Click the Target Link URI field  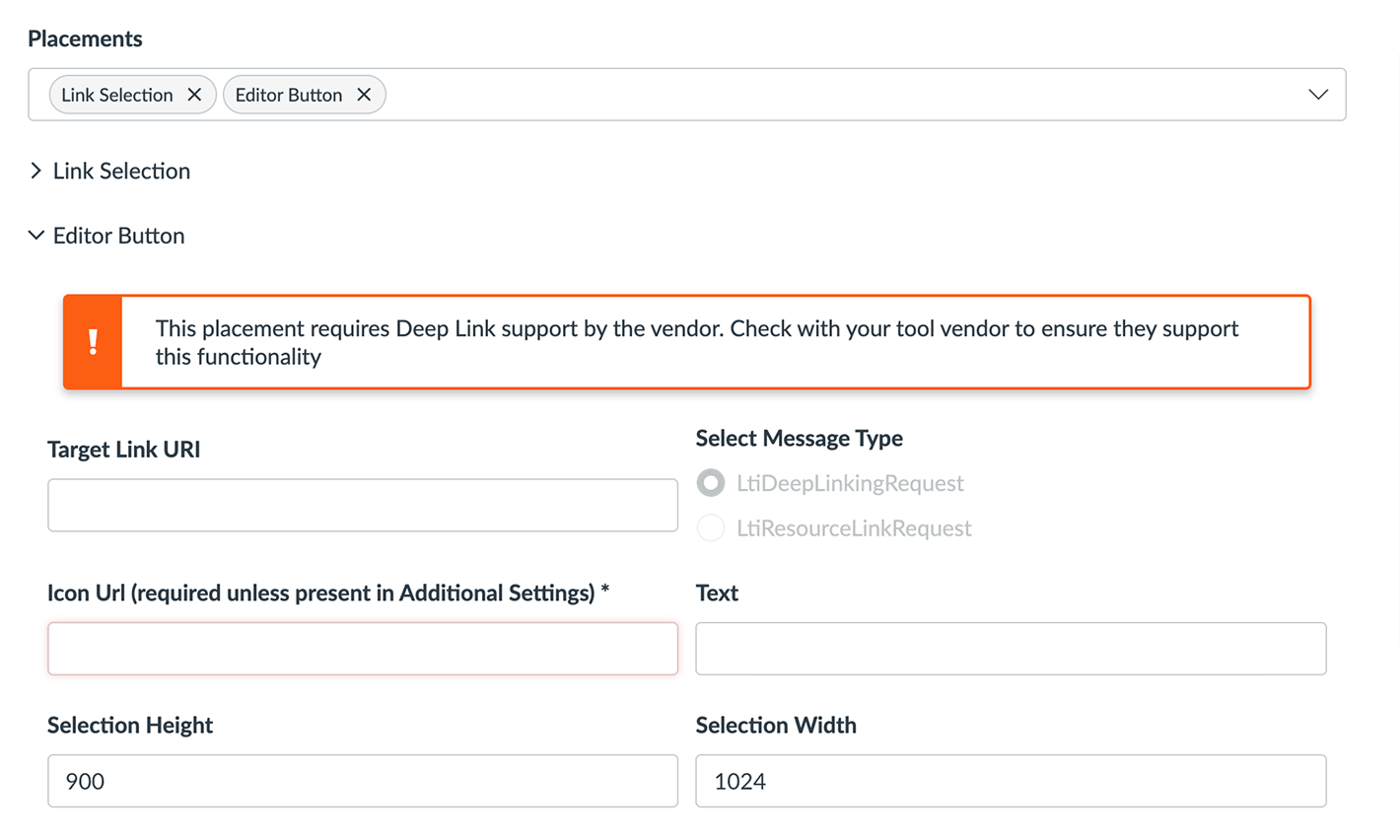click(x=363, y=505)
